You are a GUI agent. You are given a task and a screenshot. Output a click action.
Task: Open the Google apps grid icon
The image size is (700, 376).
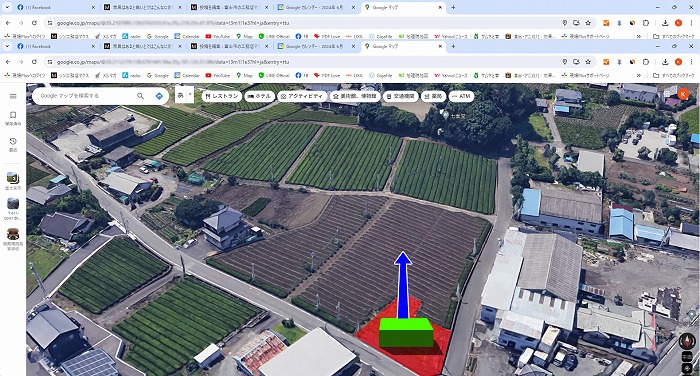(x=668, y=93)
